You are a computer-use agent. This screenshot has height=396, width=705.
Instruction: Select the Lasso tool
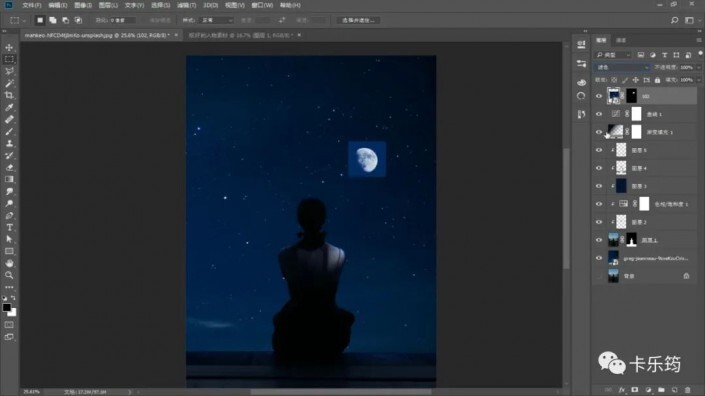[9, 71]
